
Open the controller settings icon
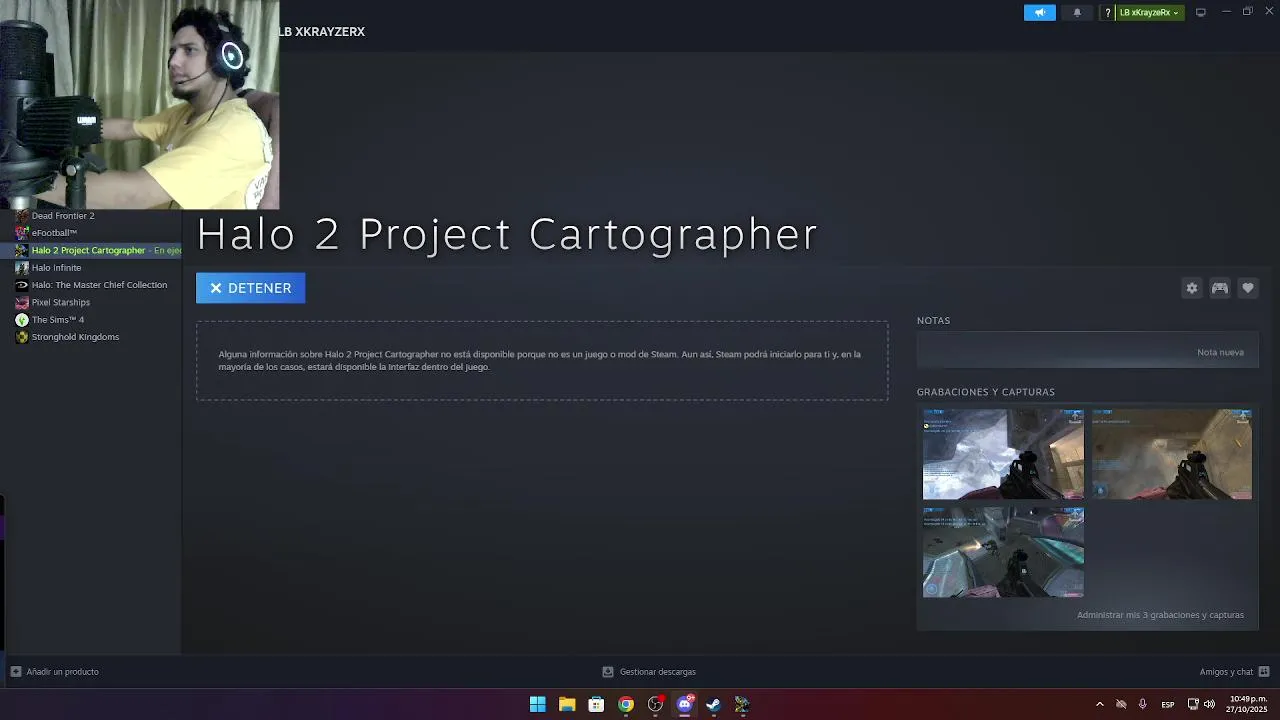click(1219, 288)
